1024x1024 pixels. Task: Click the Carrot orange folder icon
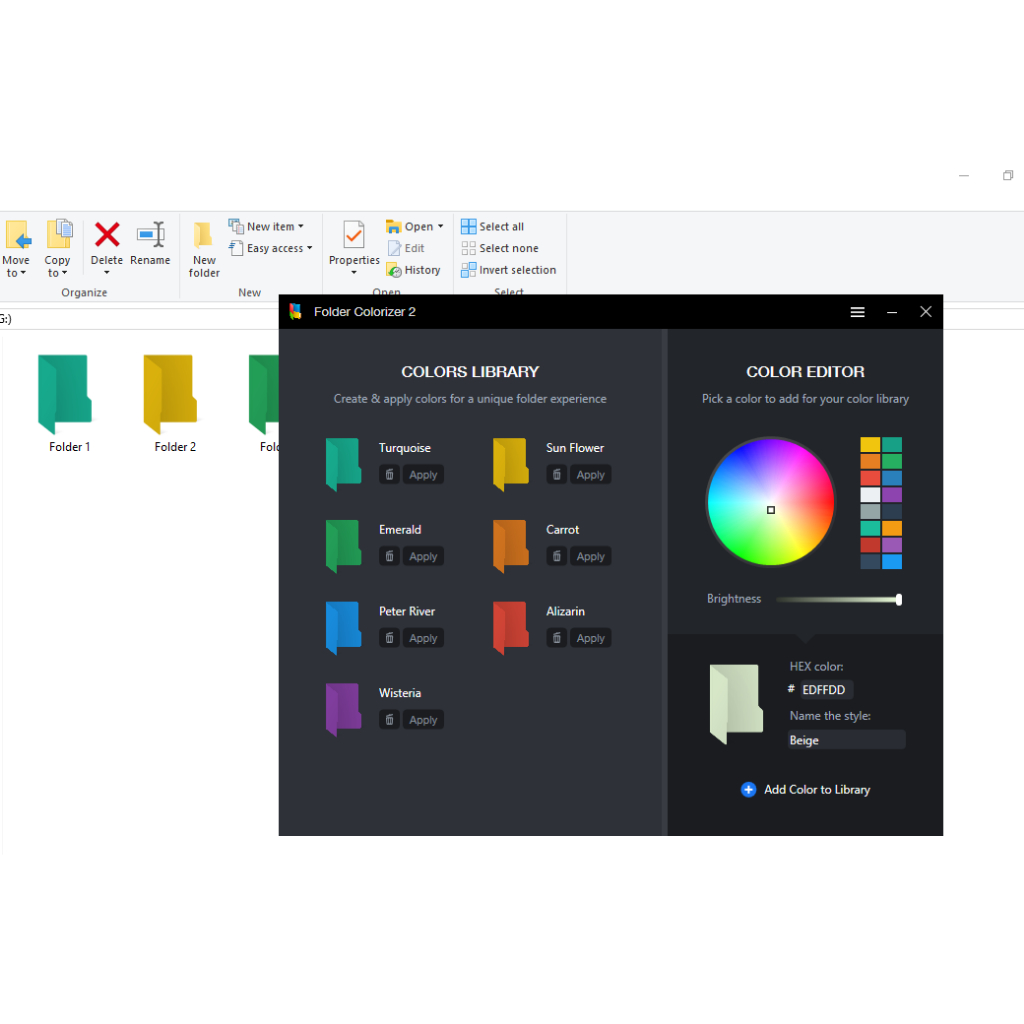point(511,546)
